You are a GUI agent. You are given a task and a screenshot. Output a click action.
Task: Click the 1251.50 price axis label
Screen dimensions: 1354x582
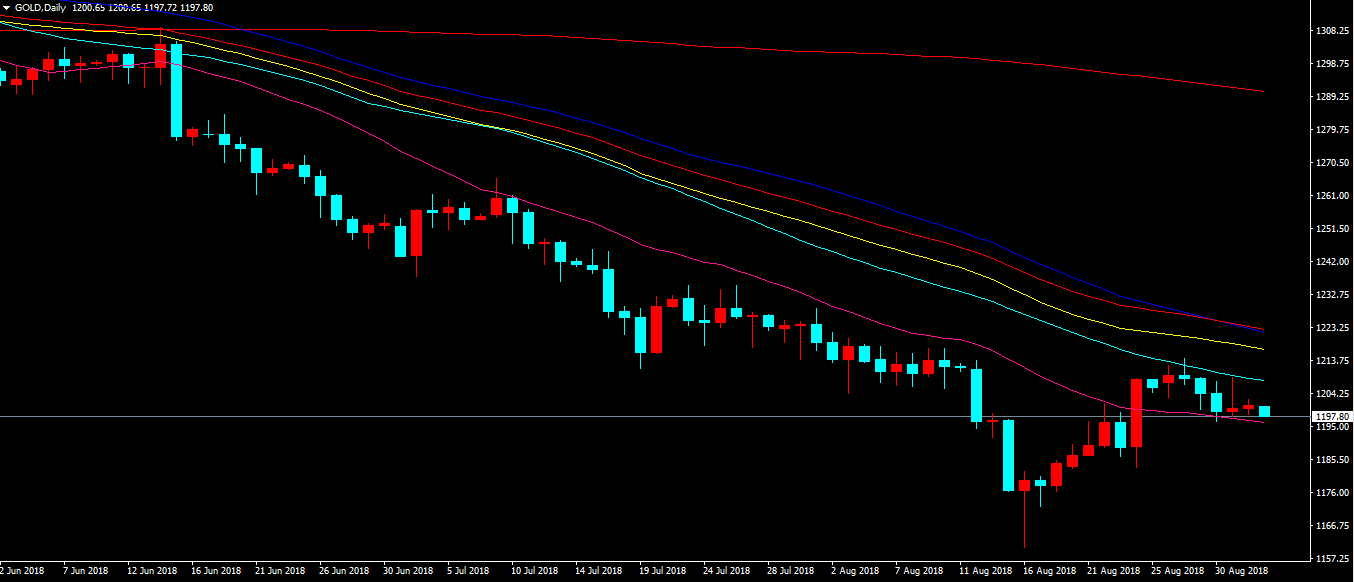(x=1333, y=229)
